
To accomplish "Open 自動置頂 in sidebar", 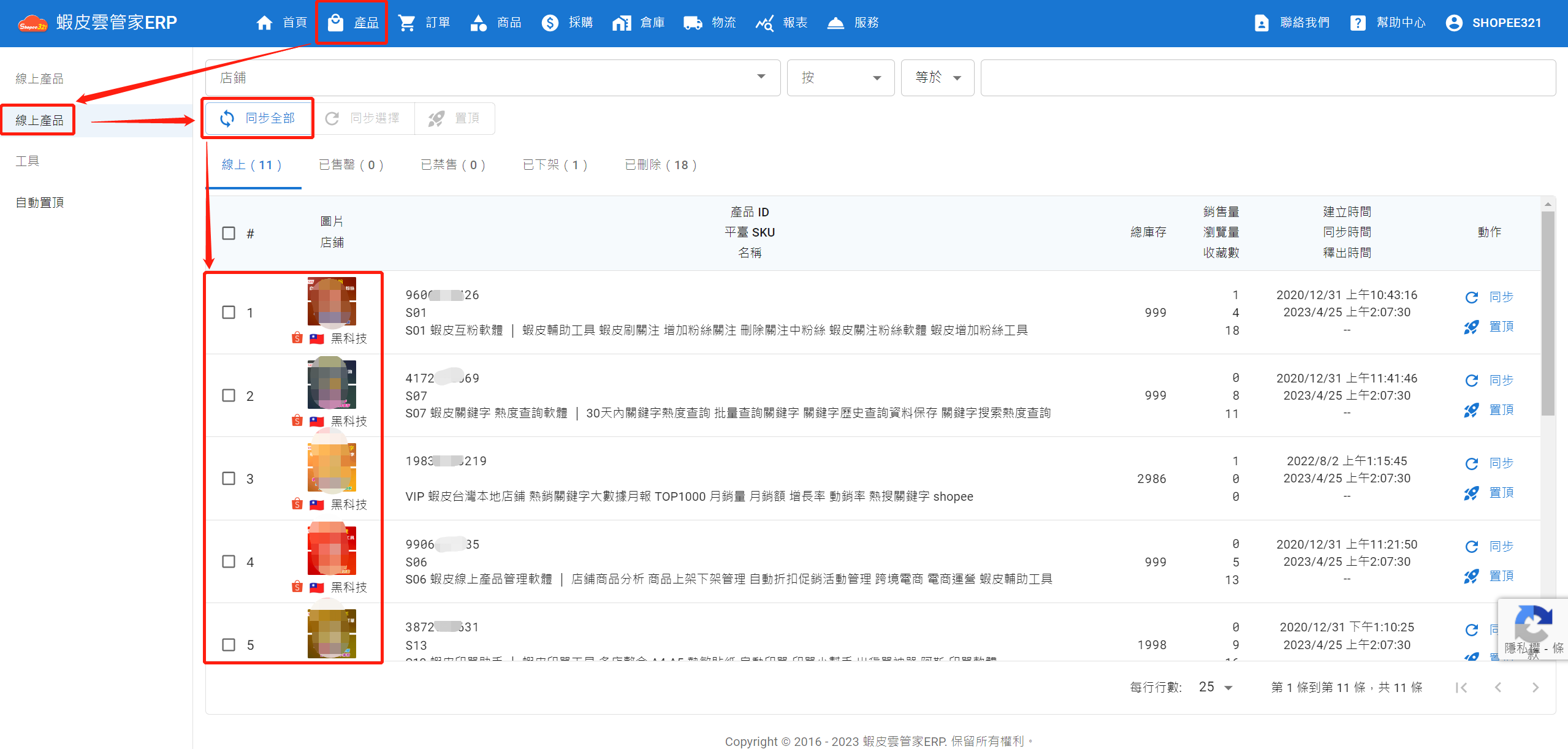I will point(39,202).
